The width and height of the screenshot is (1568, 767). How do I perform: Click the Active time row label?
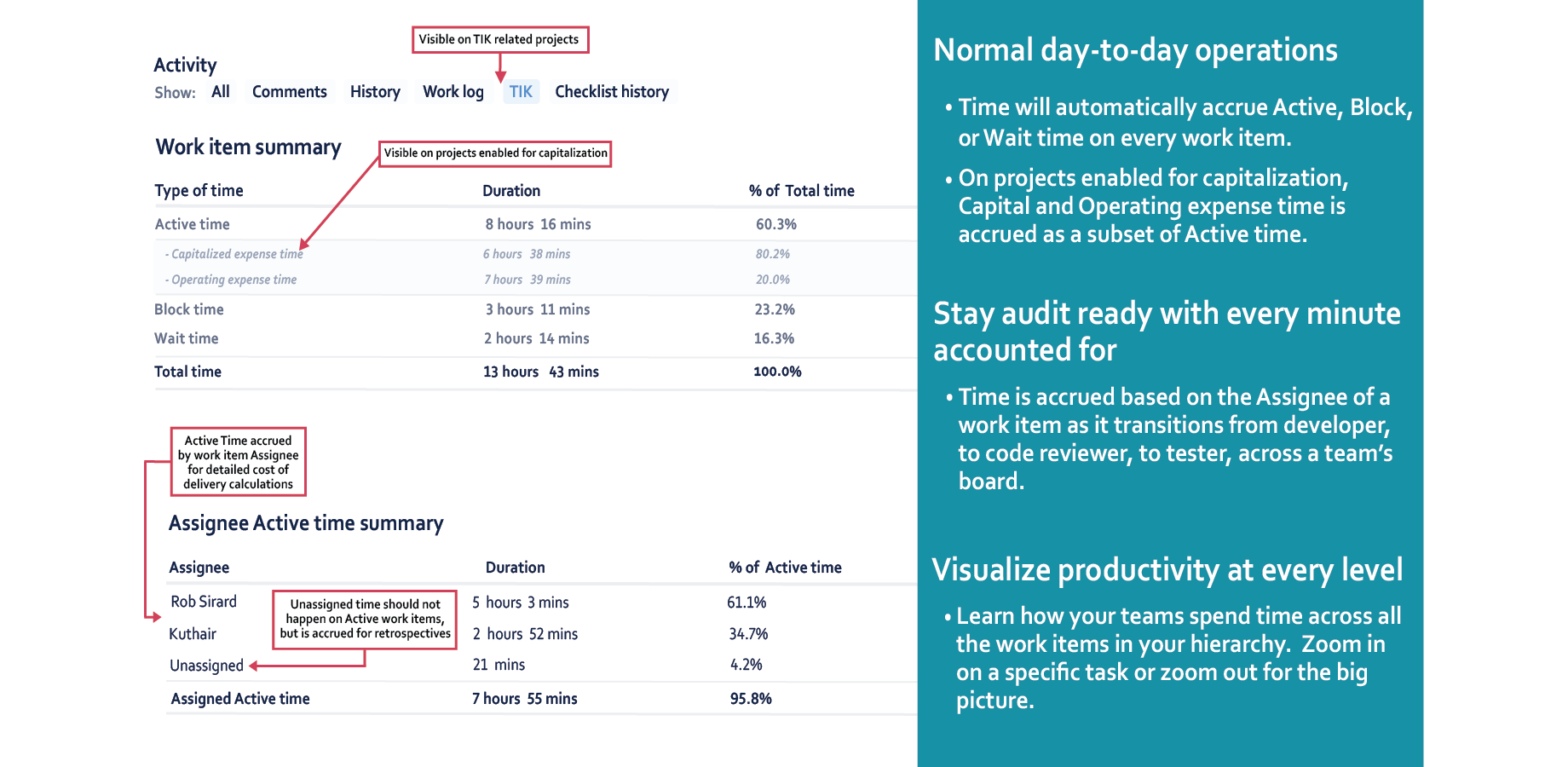193,224
